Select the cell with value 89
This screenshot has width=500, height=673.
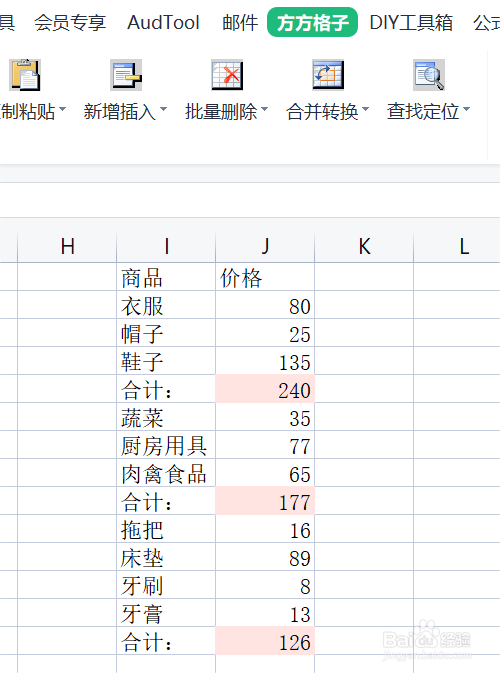[x=265, y=557]
